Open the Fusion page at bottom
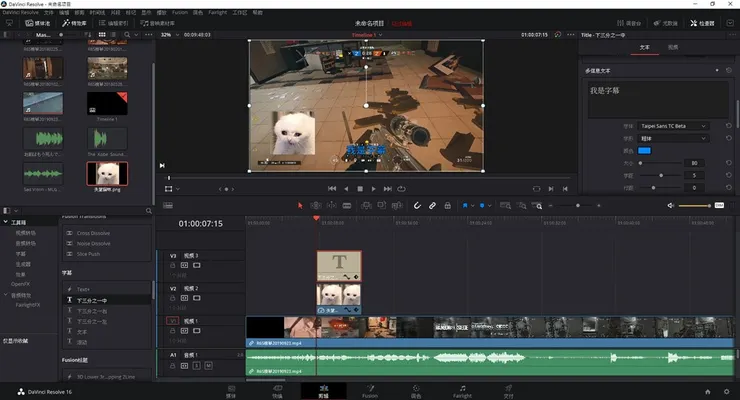740x400 pixels. point(368,390)
